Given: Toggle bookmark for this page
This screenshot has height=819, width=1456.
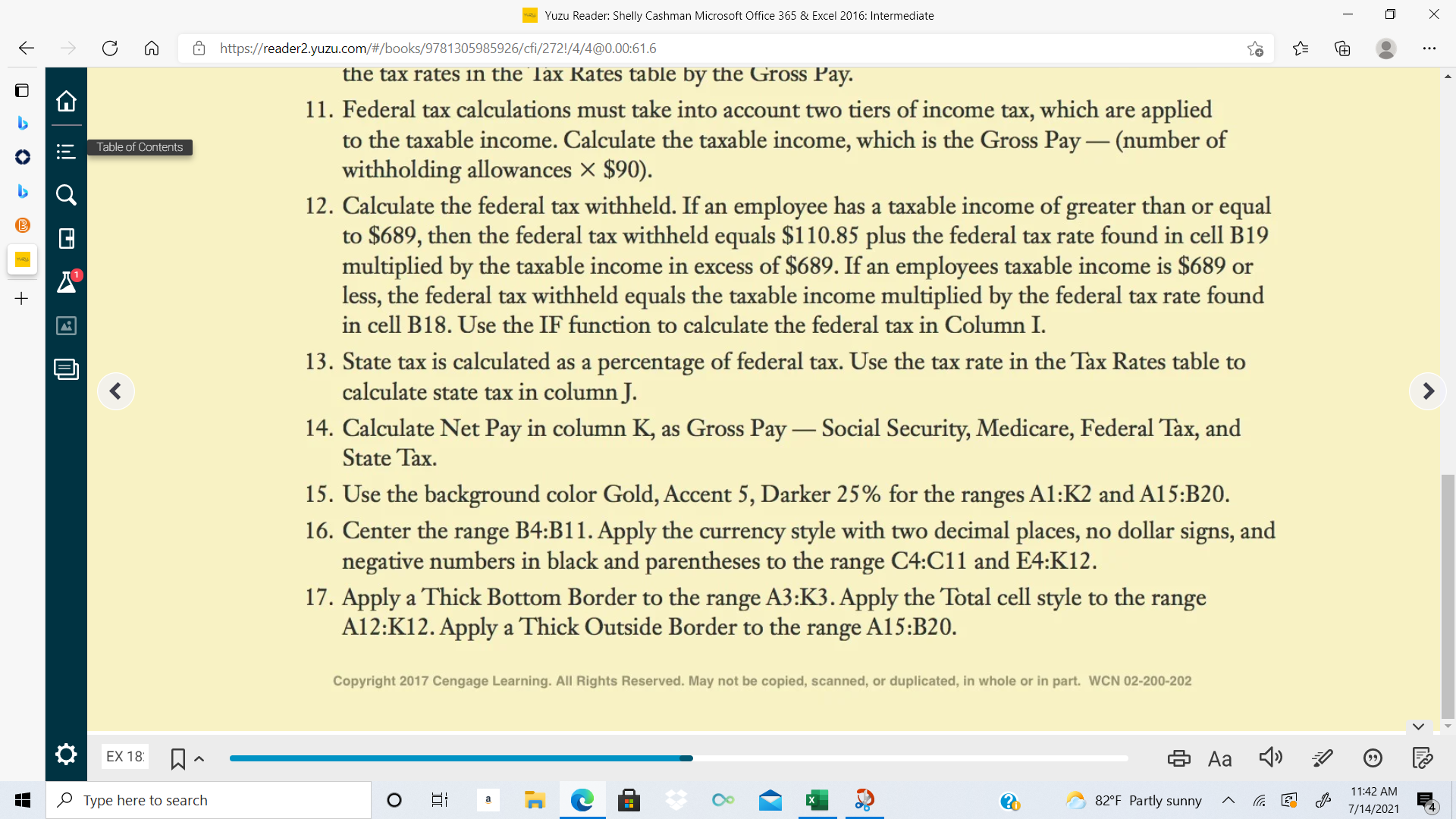Looking at the screenshot, I should point(177,759).
